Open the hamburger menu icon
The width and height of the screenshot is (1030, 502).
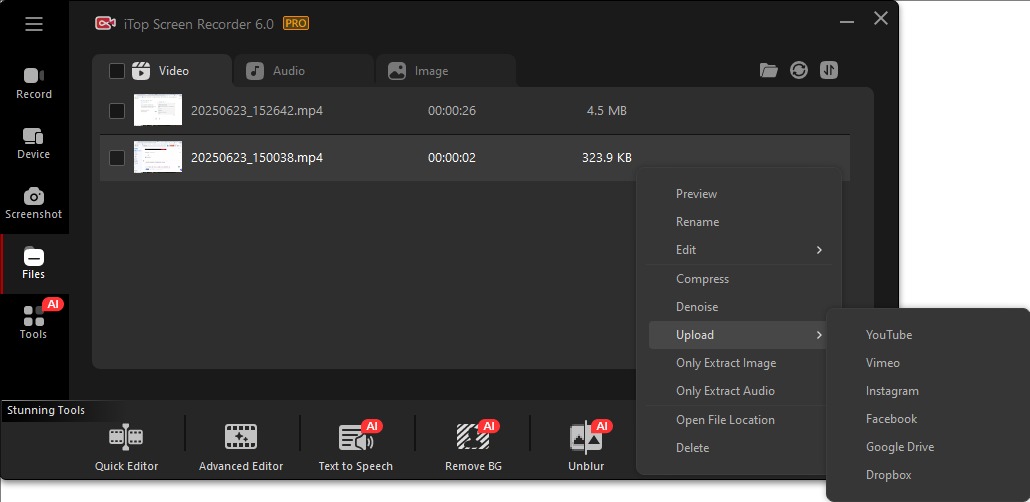[x=34, y=24]
